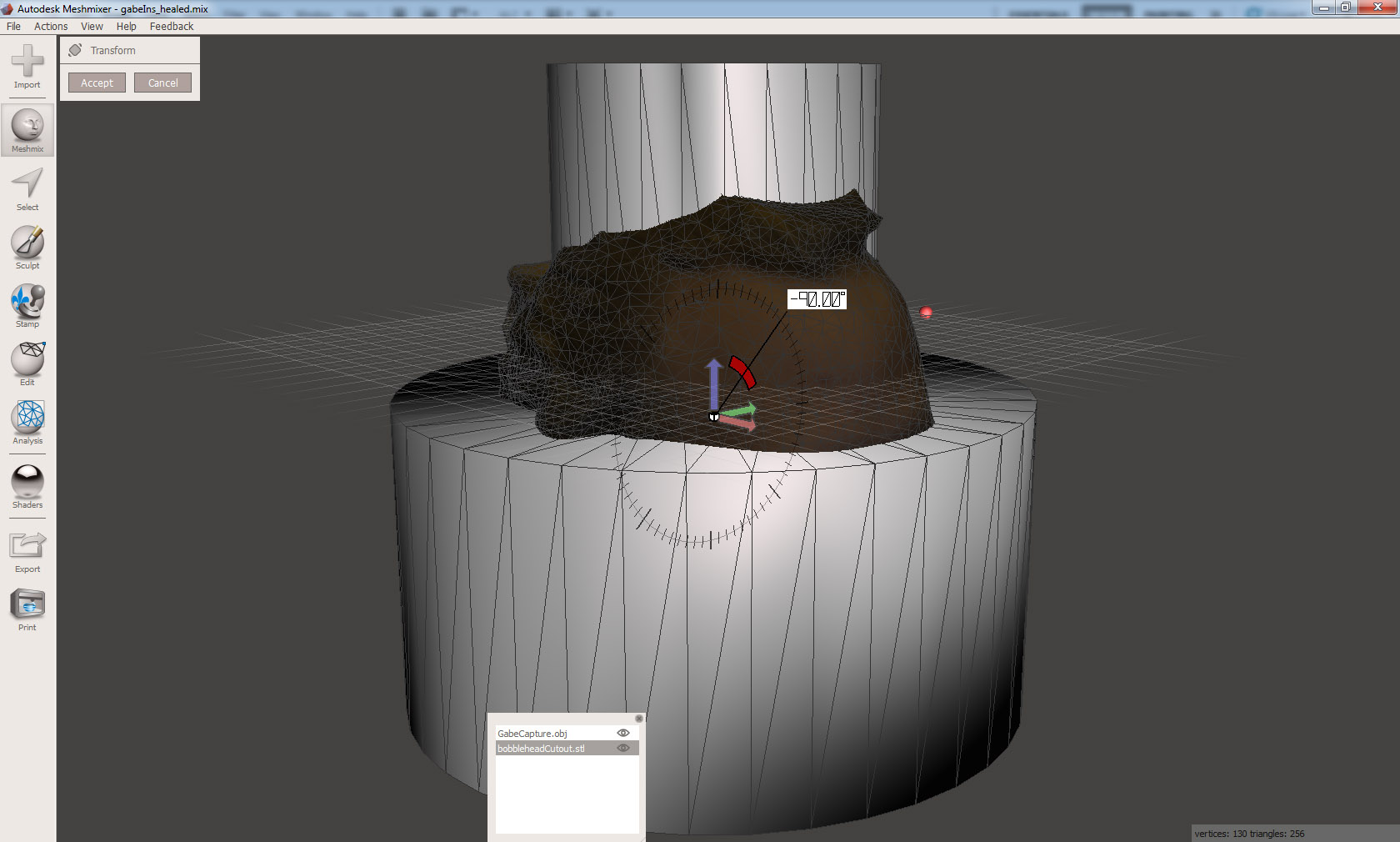Click the Transform panel title

click(113, 51)
